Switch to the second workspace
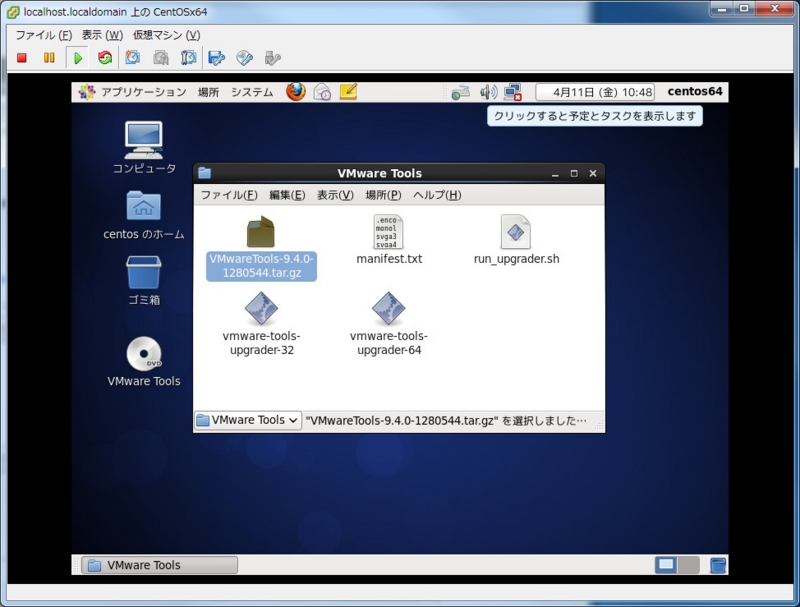The height and width of the screenshot is (607, 800). 688,565
